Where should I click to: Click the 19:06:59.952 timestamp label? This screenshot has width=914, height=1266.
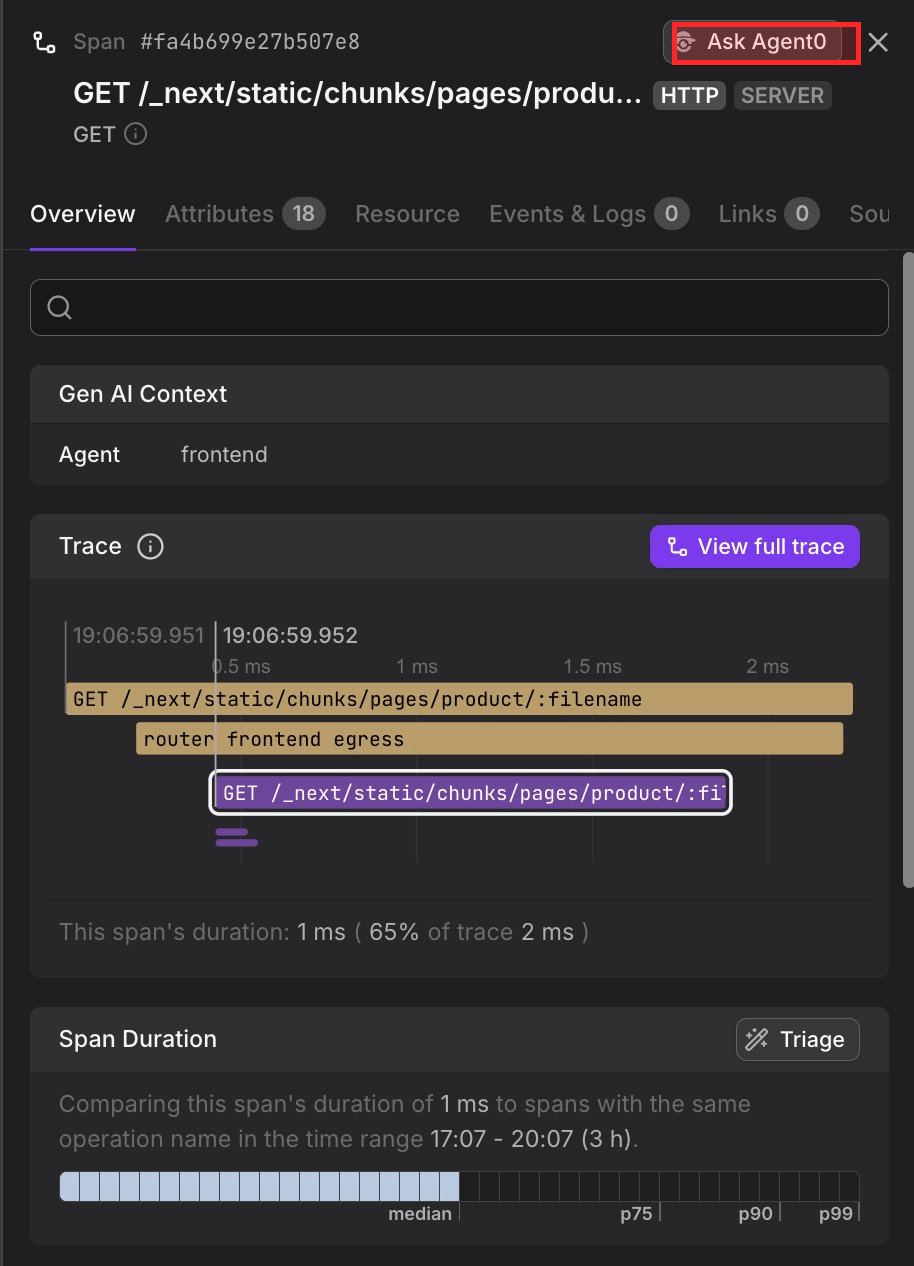[290, 635]
